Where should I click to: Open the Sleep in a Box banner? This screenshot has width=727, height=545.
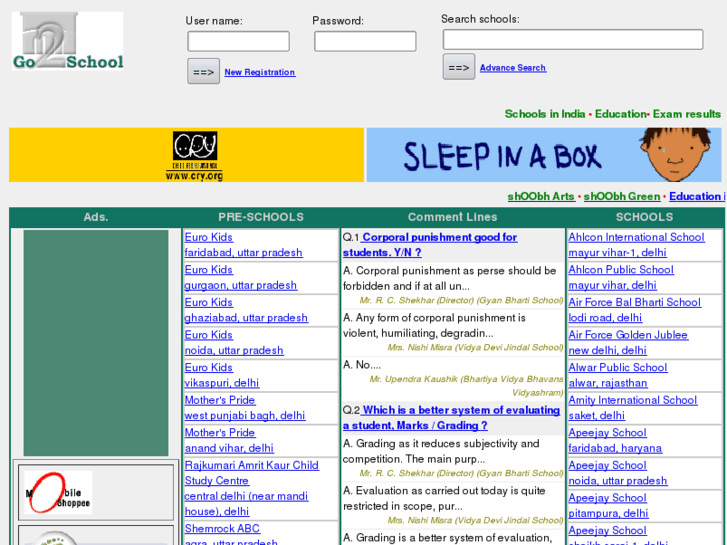544,155
